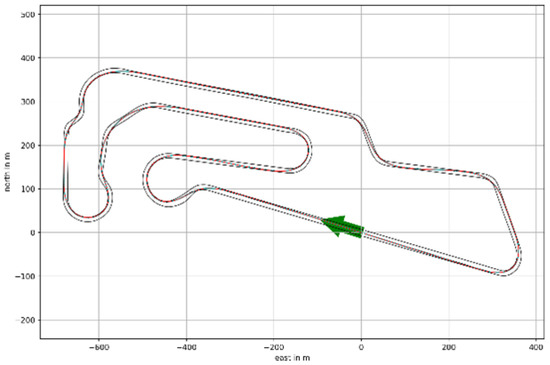Click the 'north in m' y-axis label

click(x=7, y=172)
